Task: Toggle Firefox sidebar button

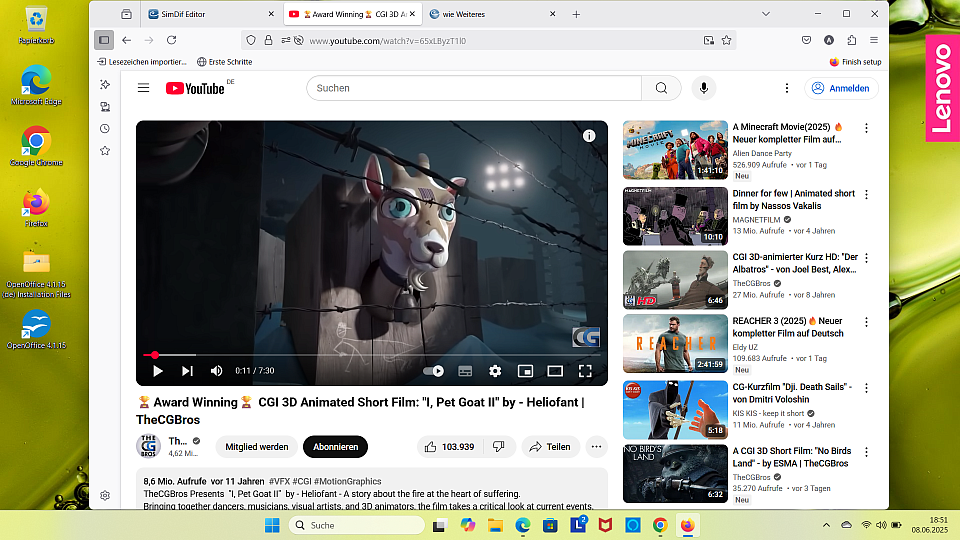Action: 104,40
